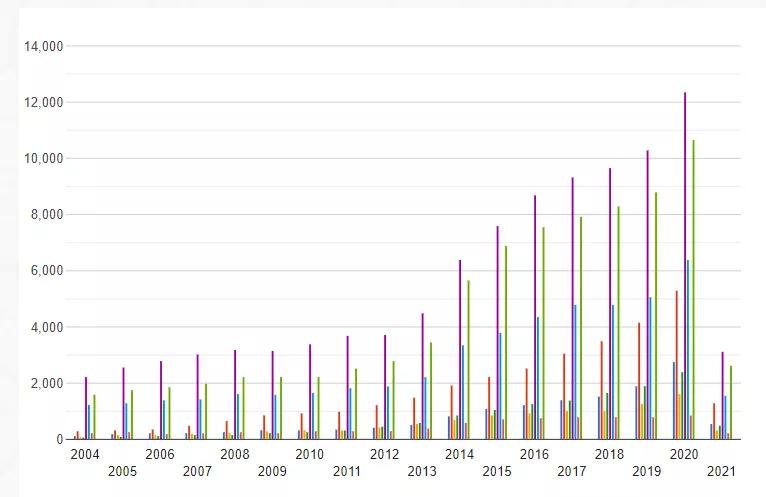Click the 12,000 y-axis value
766x497 pixels.
pyautogui.click(x=44, y=103)
